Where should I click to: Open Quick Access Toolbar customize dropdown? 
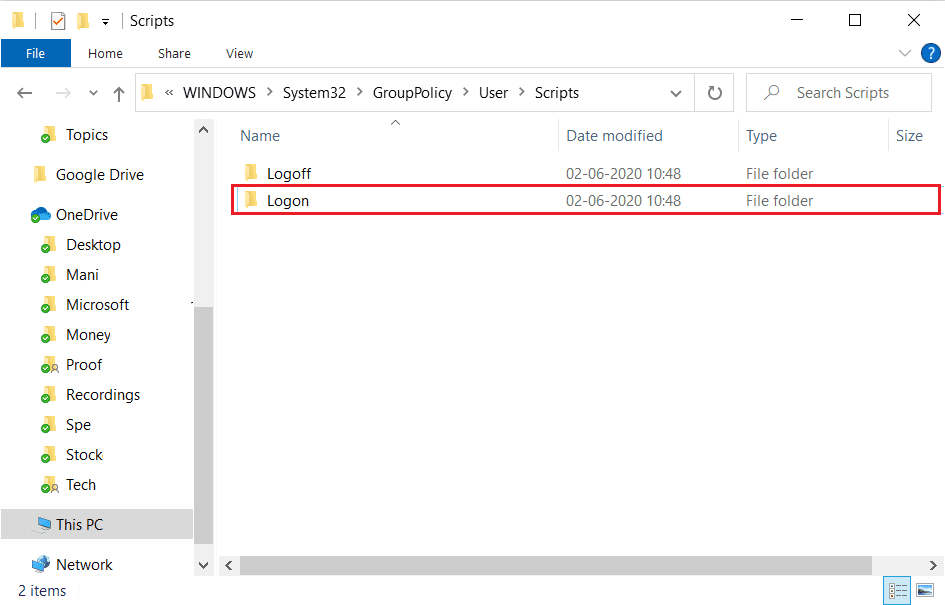click(x=105, y=21)
